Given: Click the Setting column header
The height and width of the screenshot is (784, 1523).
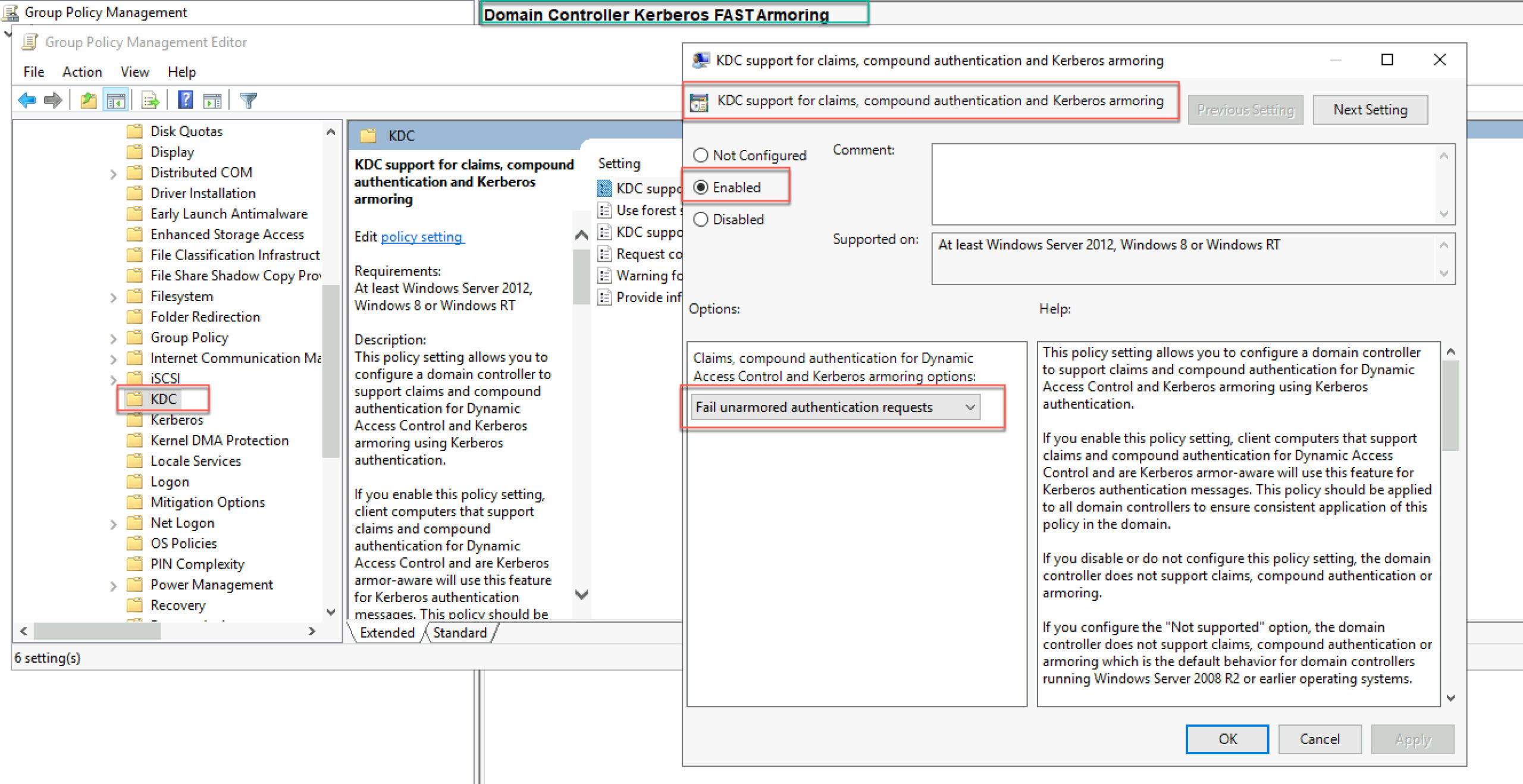Looking at the screenshot, I should point(619,164).
